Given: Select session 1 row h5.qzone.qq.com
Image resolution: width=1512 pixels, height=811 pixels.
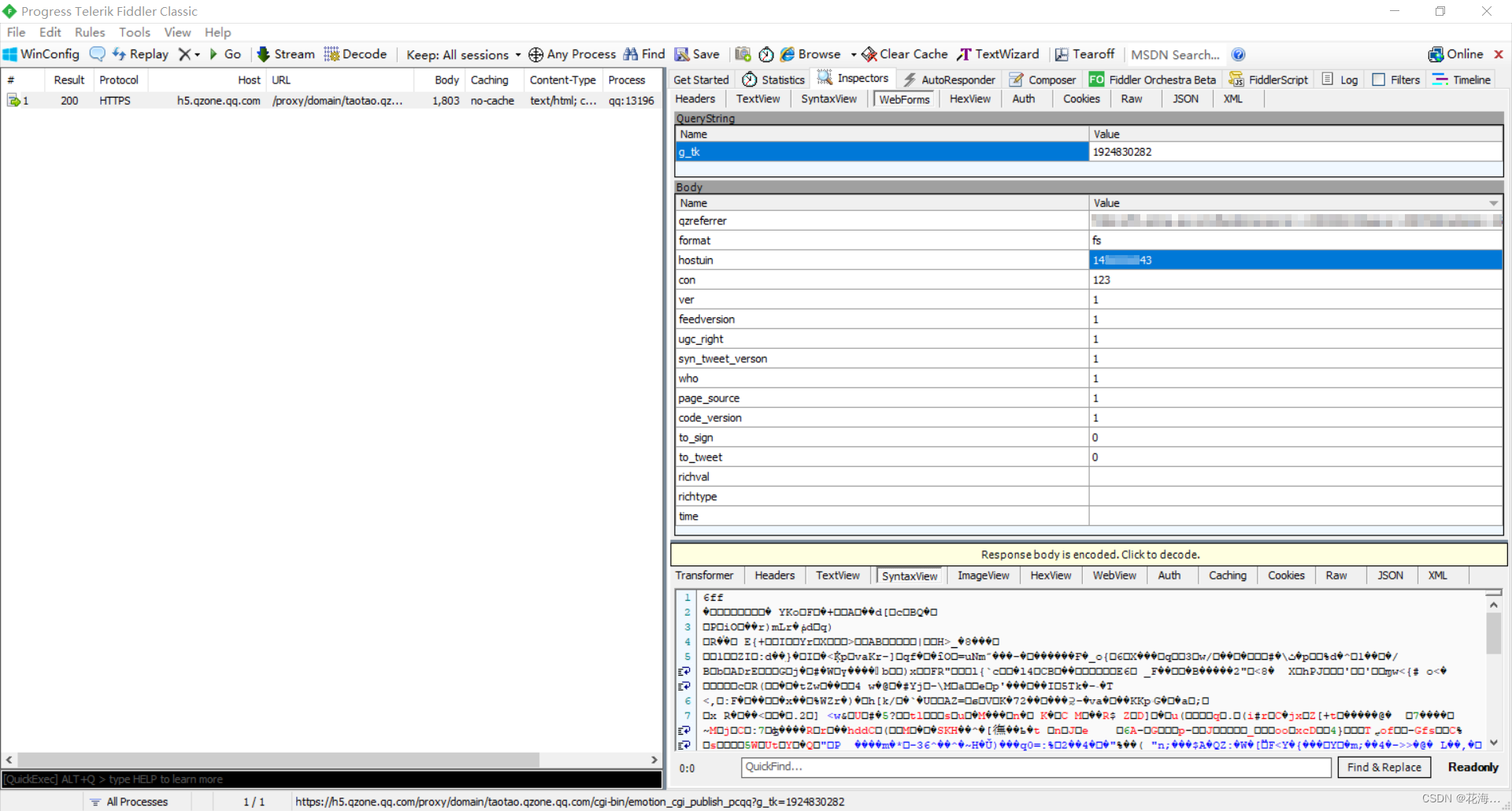Looking at the screenshot, I should [x=332, y=101].
